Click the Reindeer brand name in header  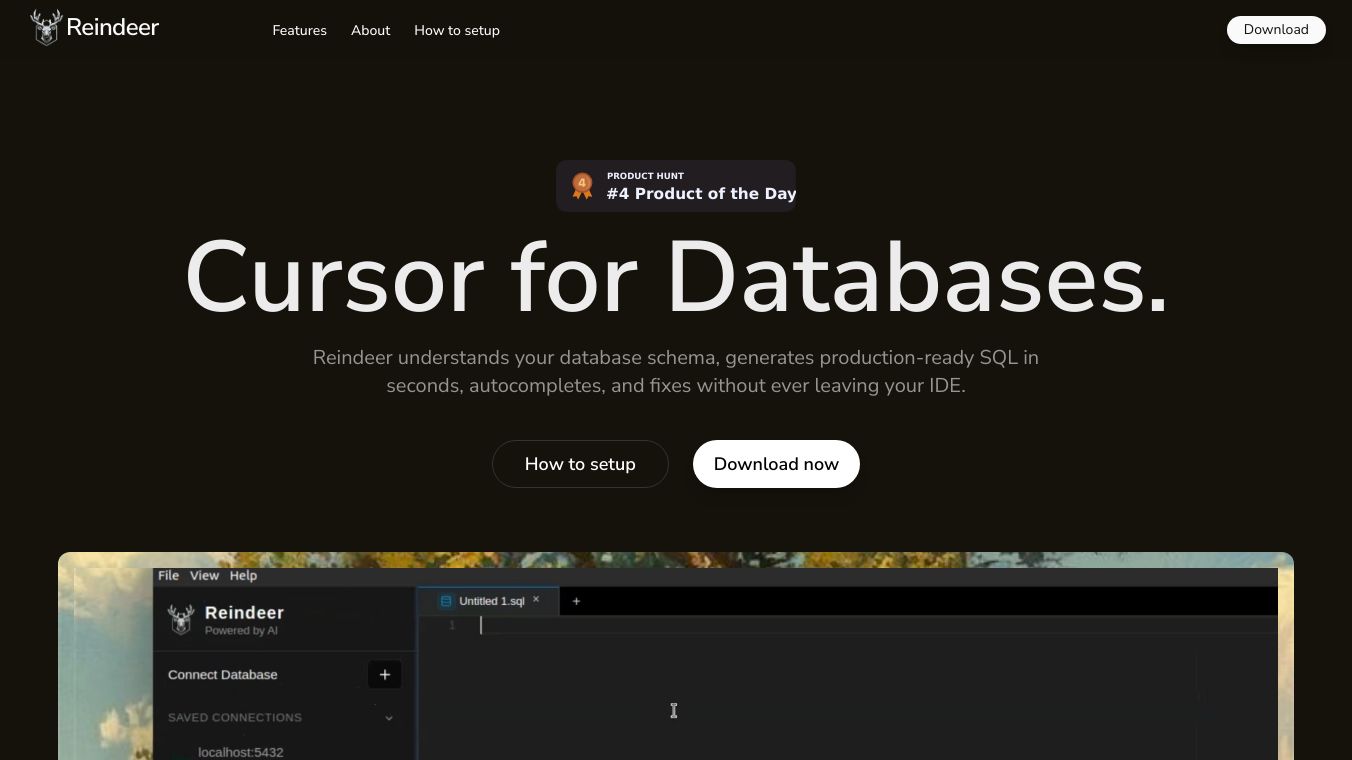[x=113, y=27]
